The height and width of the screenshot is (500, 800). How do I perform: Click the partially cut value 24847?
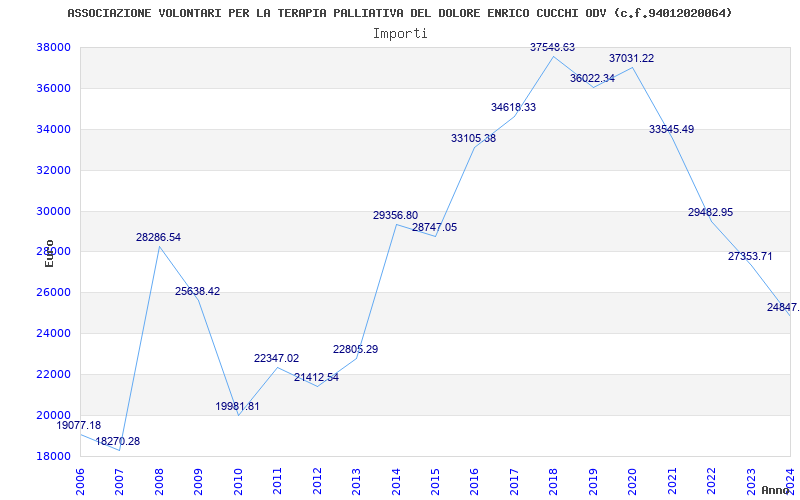(x=783, y=308)
